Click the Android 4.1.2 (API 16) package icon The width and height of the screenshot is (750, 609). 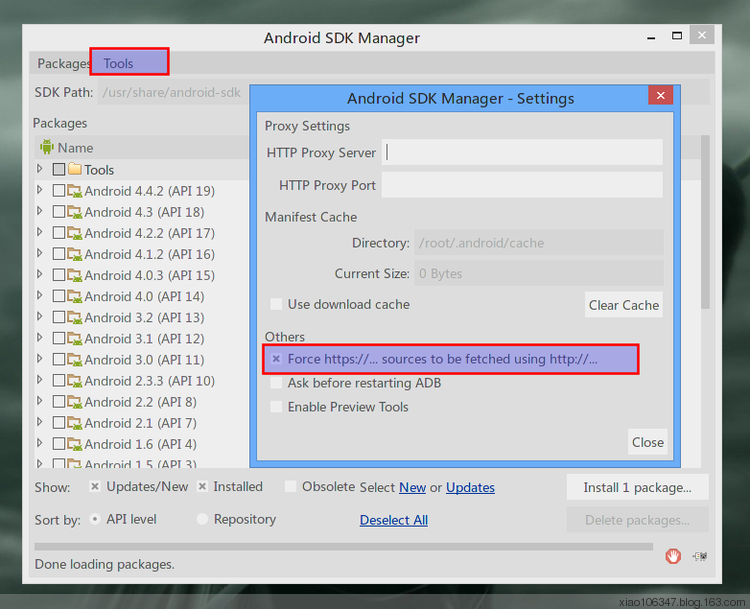[x=74, y=254]
